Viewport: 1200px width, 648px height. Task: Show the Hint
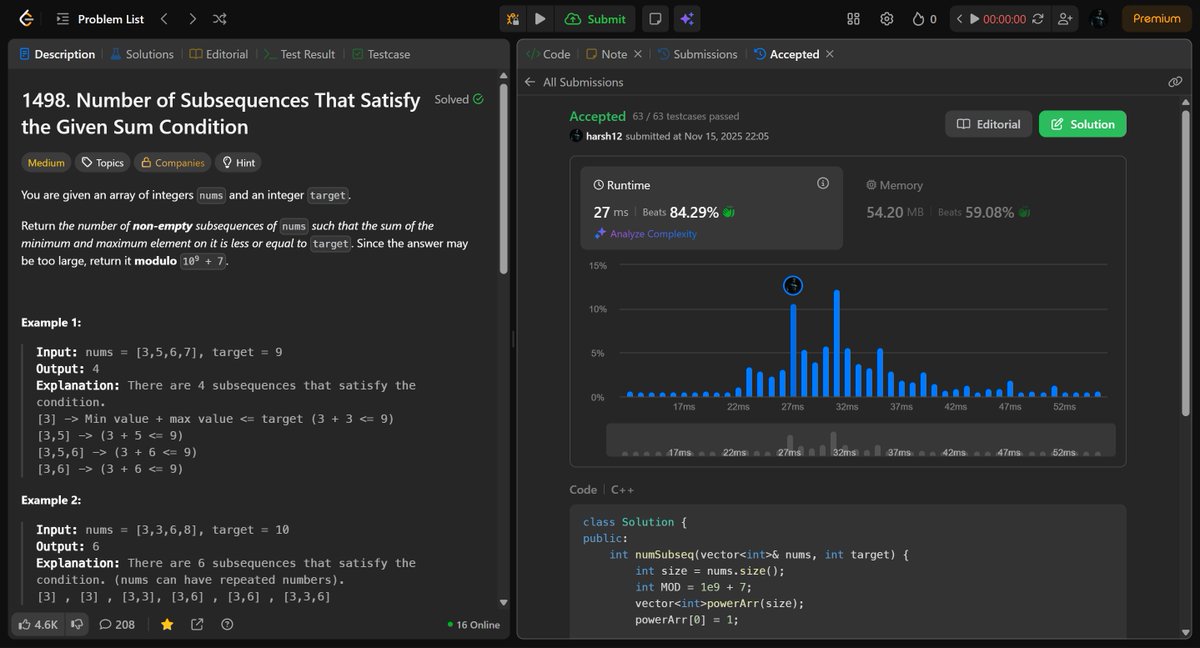pyautogui.click(x=238, y=162)
